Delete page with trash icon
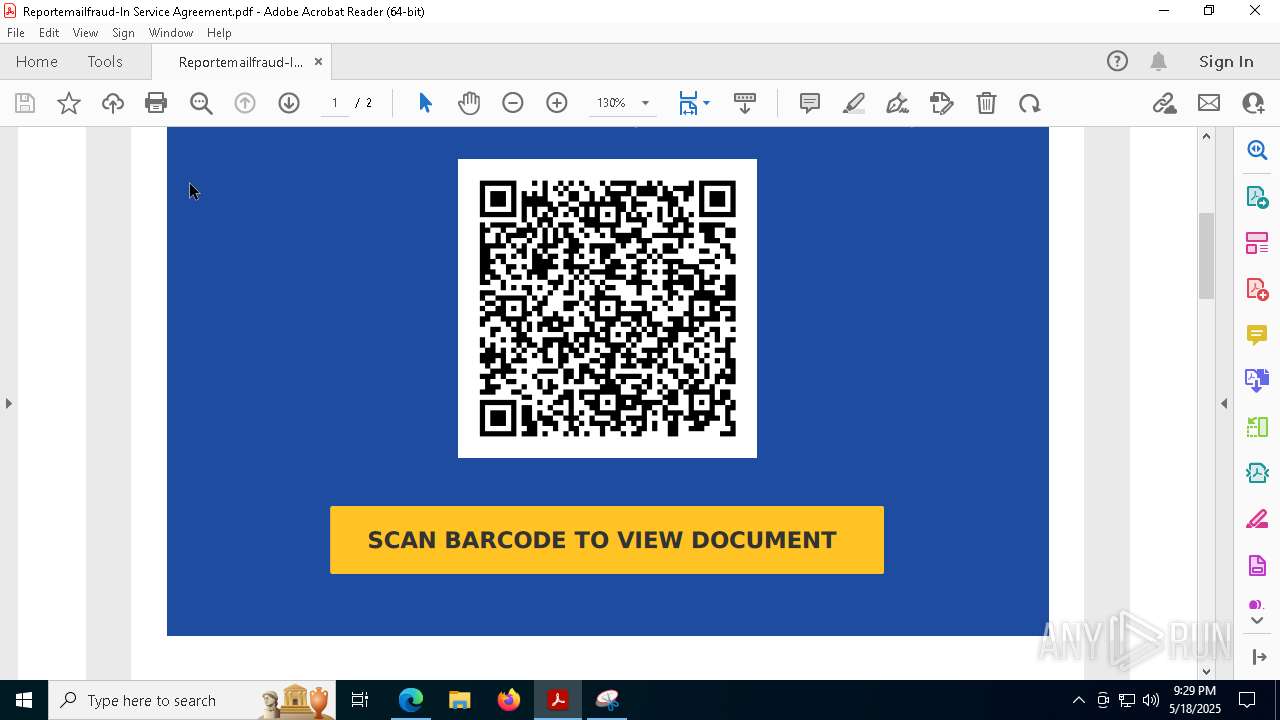The height and width of the screenshot is (720, 1280). point(986,103)
